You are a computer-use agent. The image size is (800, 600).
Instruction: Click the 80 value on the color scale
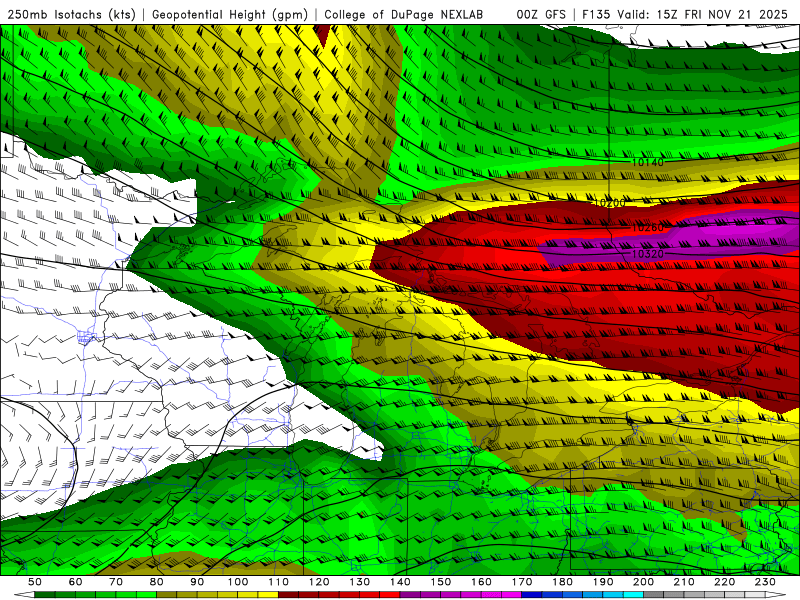tap(157, 582)
